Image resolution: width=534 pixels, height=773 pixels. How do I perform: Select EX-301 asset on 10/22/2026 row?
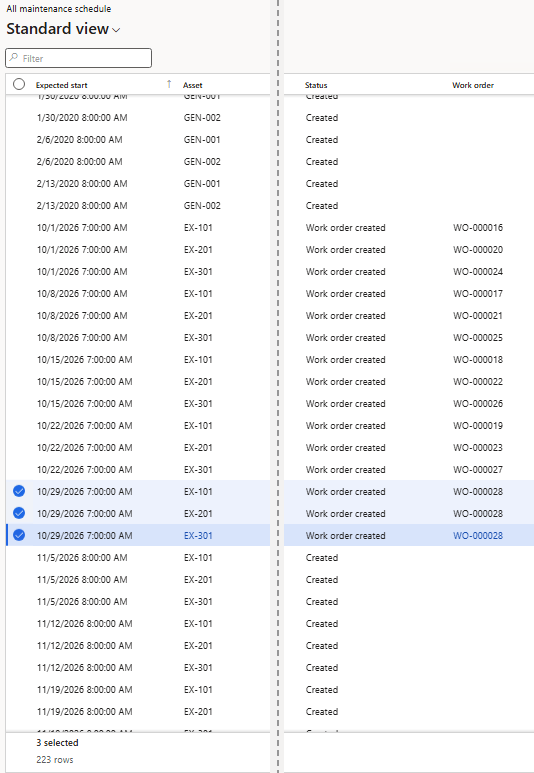tap(198, 469)
